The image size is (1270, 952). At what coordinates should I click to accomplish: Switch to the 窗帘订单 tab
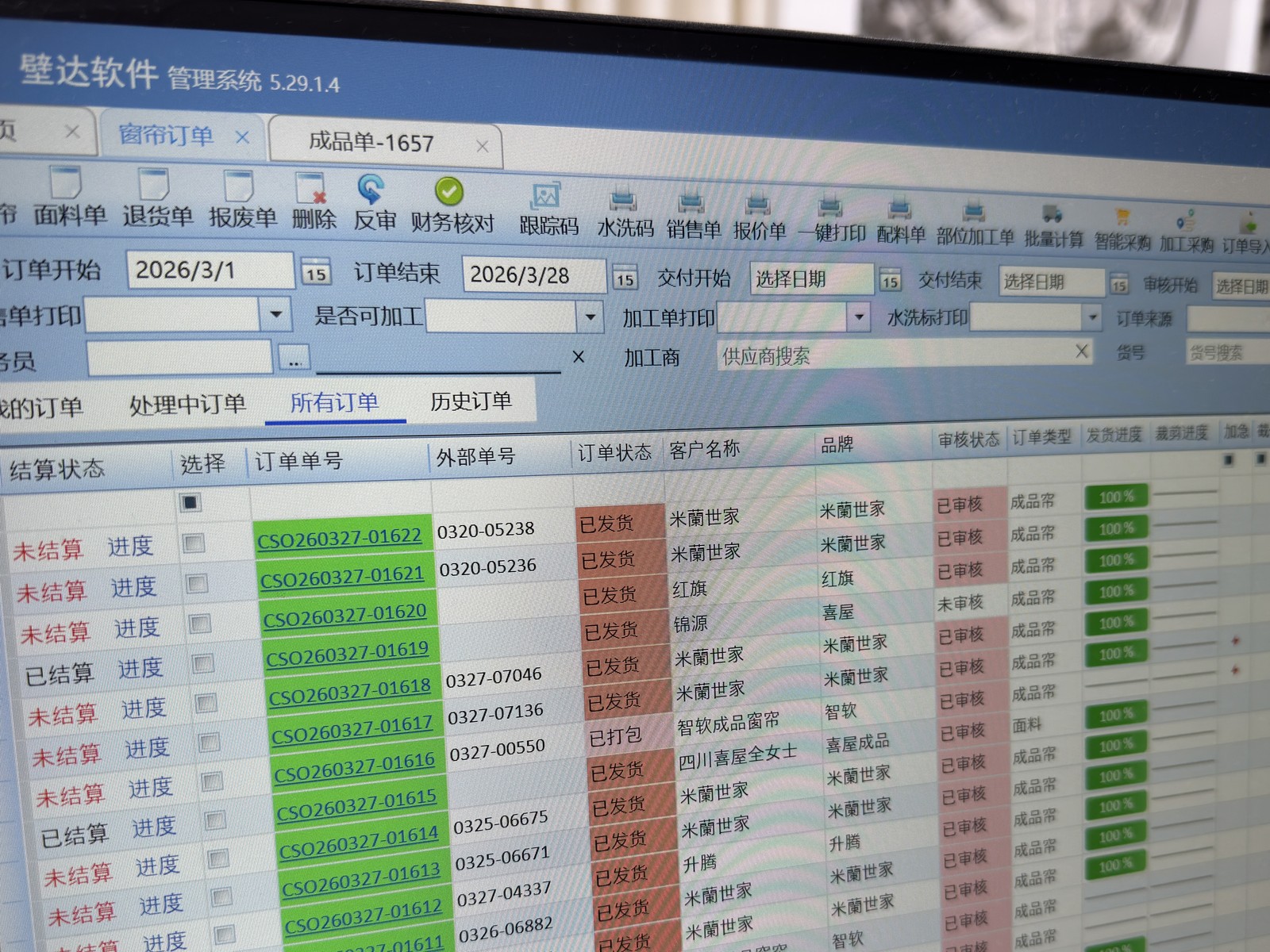click(x=166, y=135)
